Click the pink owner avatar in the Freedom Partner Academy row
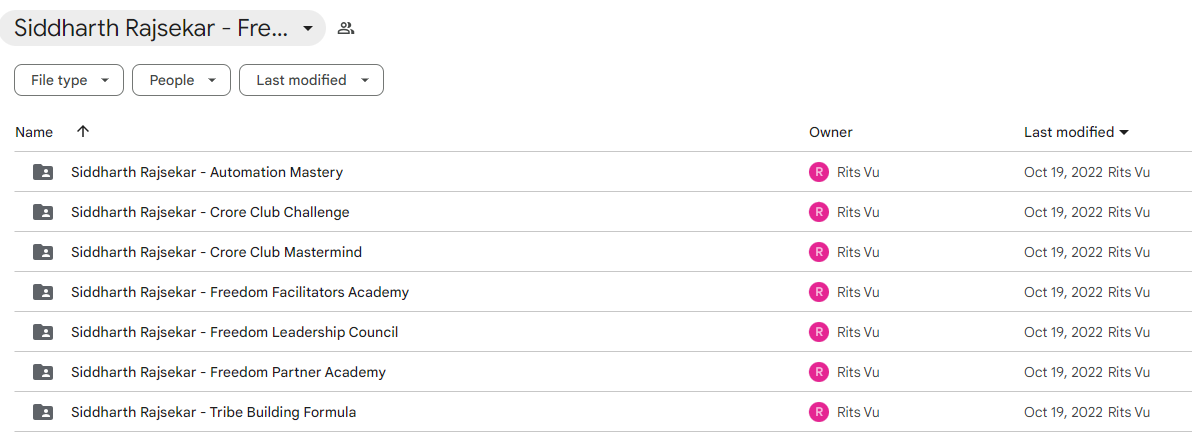The height and width of the screenshot is (441, 1192). click(818, 372)
